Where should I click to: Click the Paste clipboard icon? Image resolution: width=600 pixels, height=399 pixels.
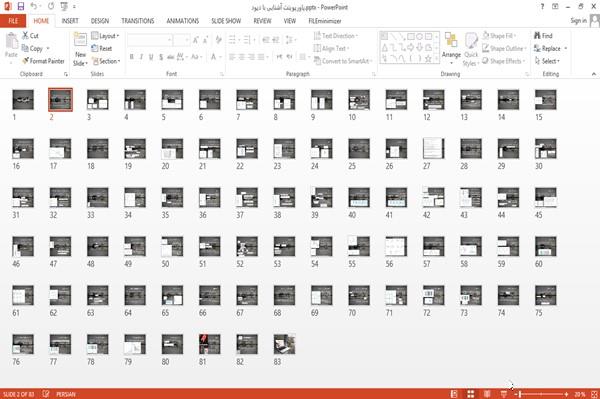click(11, 41)
